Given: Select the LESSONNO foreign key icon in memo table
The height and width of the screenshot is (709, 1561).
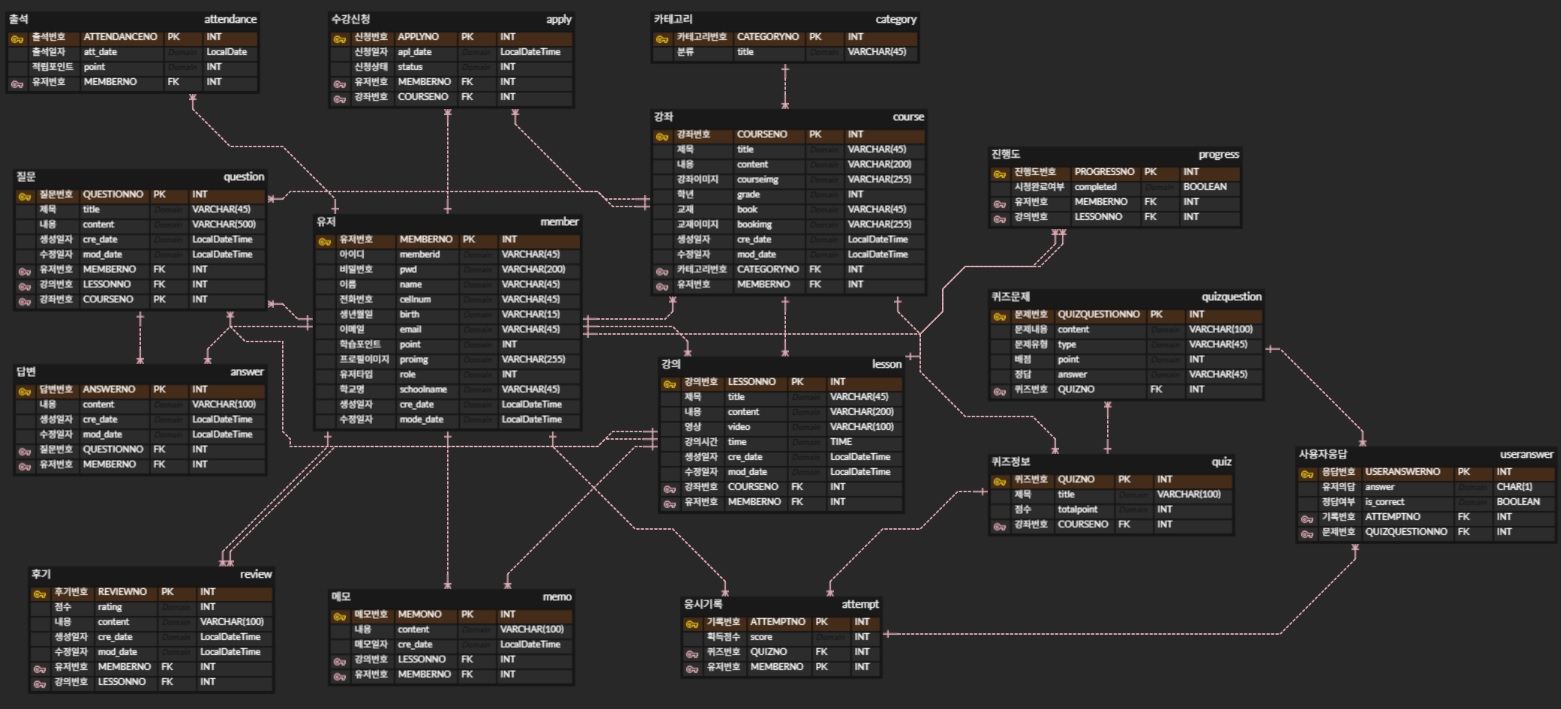Looking at the screenshot, I should pyautogui.click(x=340, y=660).
